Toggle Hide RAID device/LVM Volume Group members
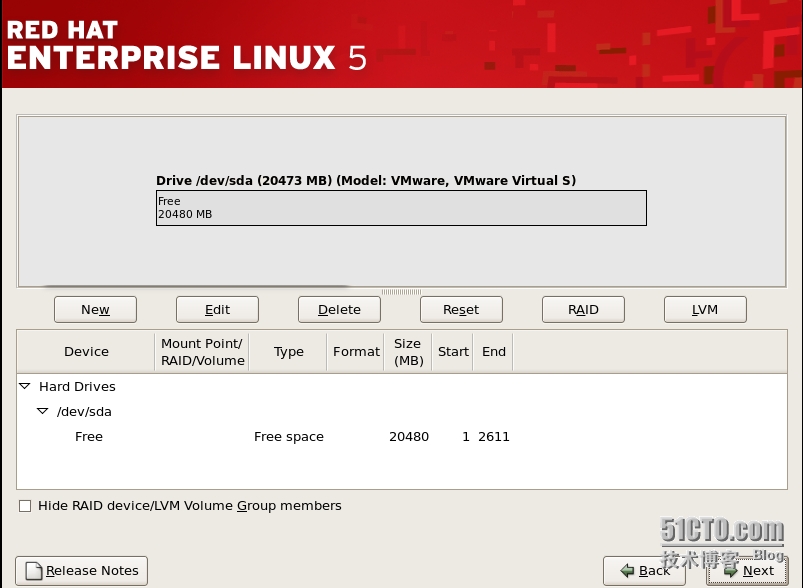The width and height of the screenshot is (803, 588). coord(25,506)
